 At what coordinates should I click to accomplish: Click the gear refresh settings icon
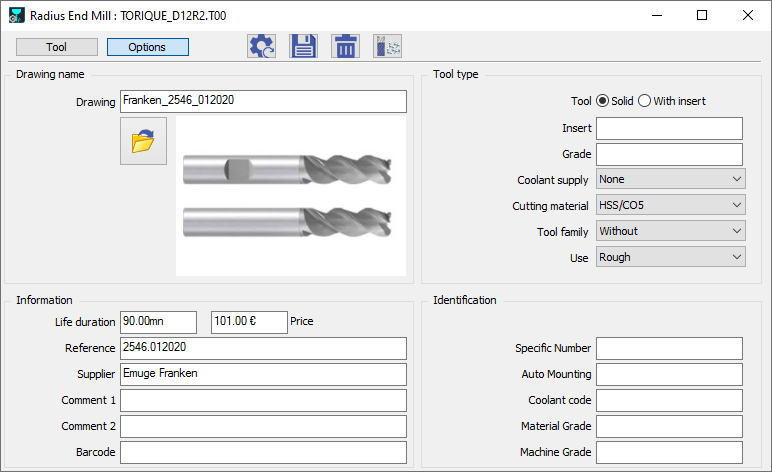click(262, 46)
